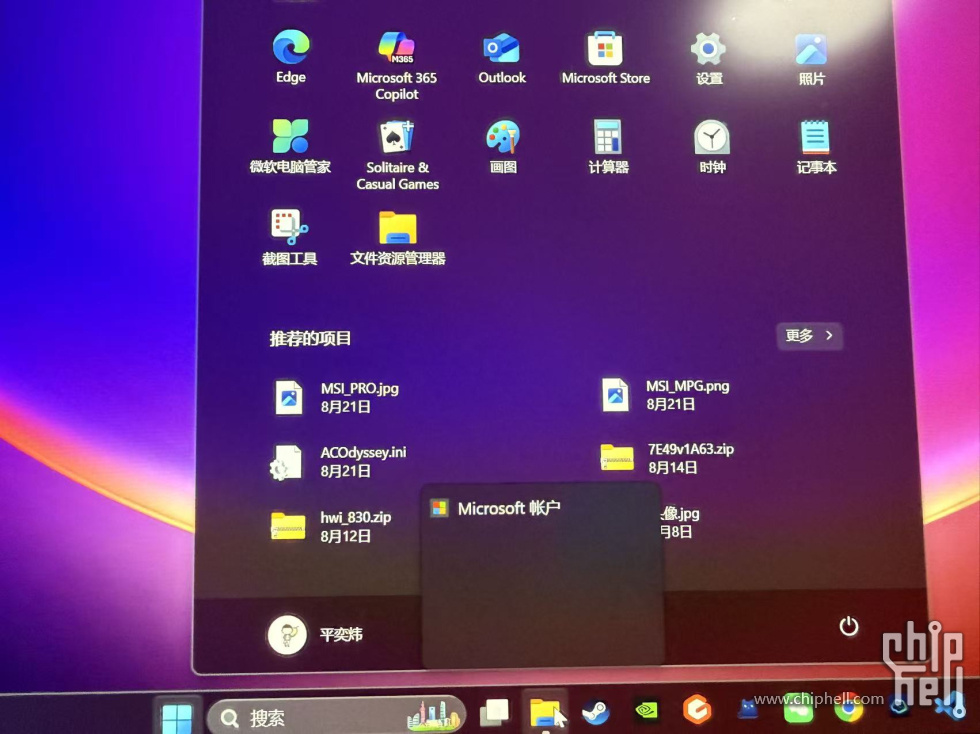Viewport: 980px width, 734px height.
Task: Open recommended archive 7E49v1A63.zip
Action: pos(667,458)
